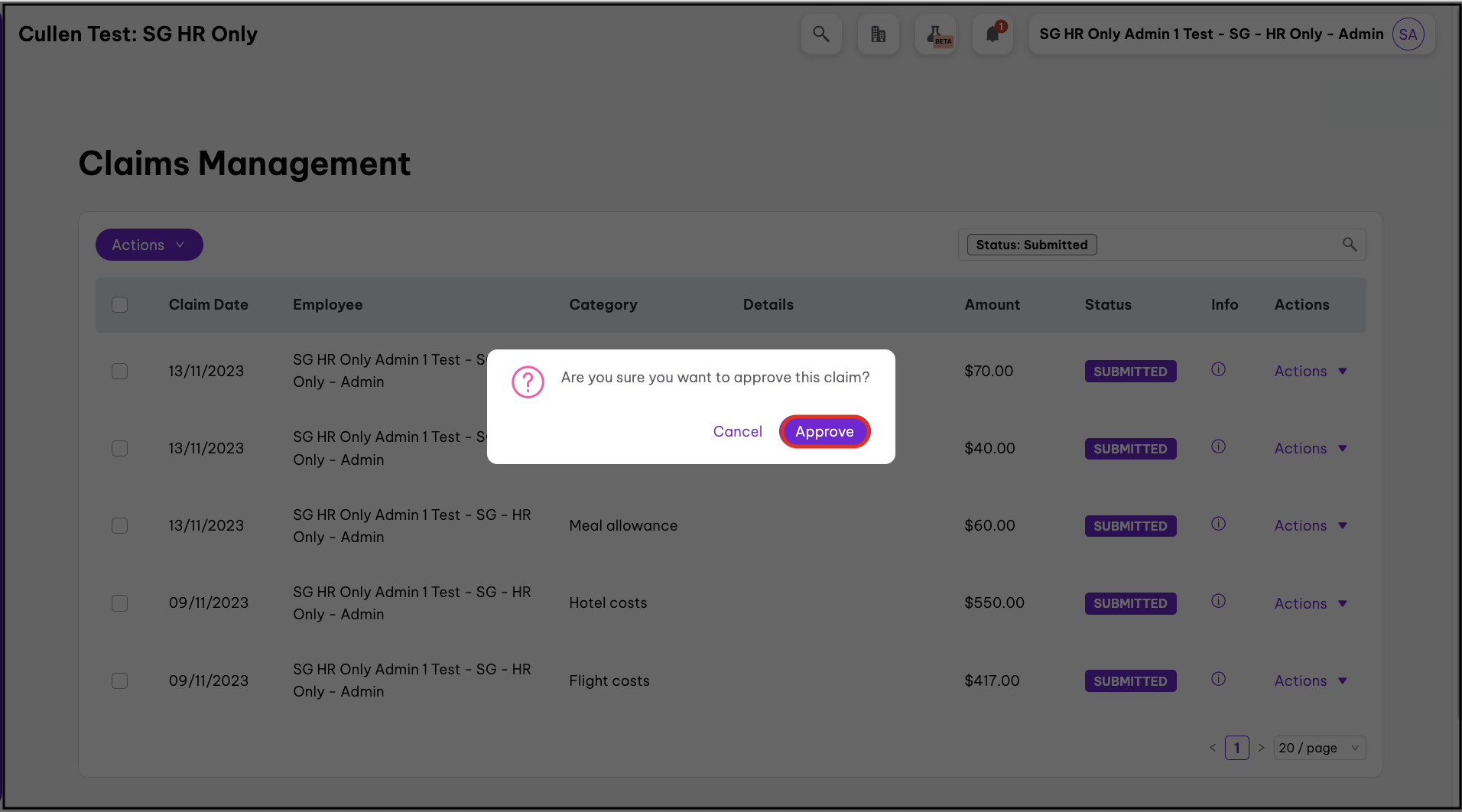Open the 20 / page size selector
Image resolution: width=1462 pixels, height=812 pixels.
point(1319,748)
